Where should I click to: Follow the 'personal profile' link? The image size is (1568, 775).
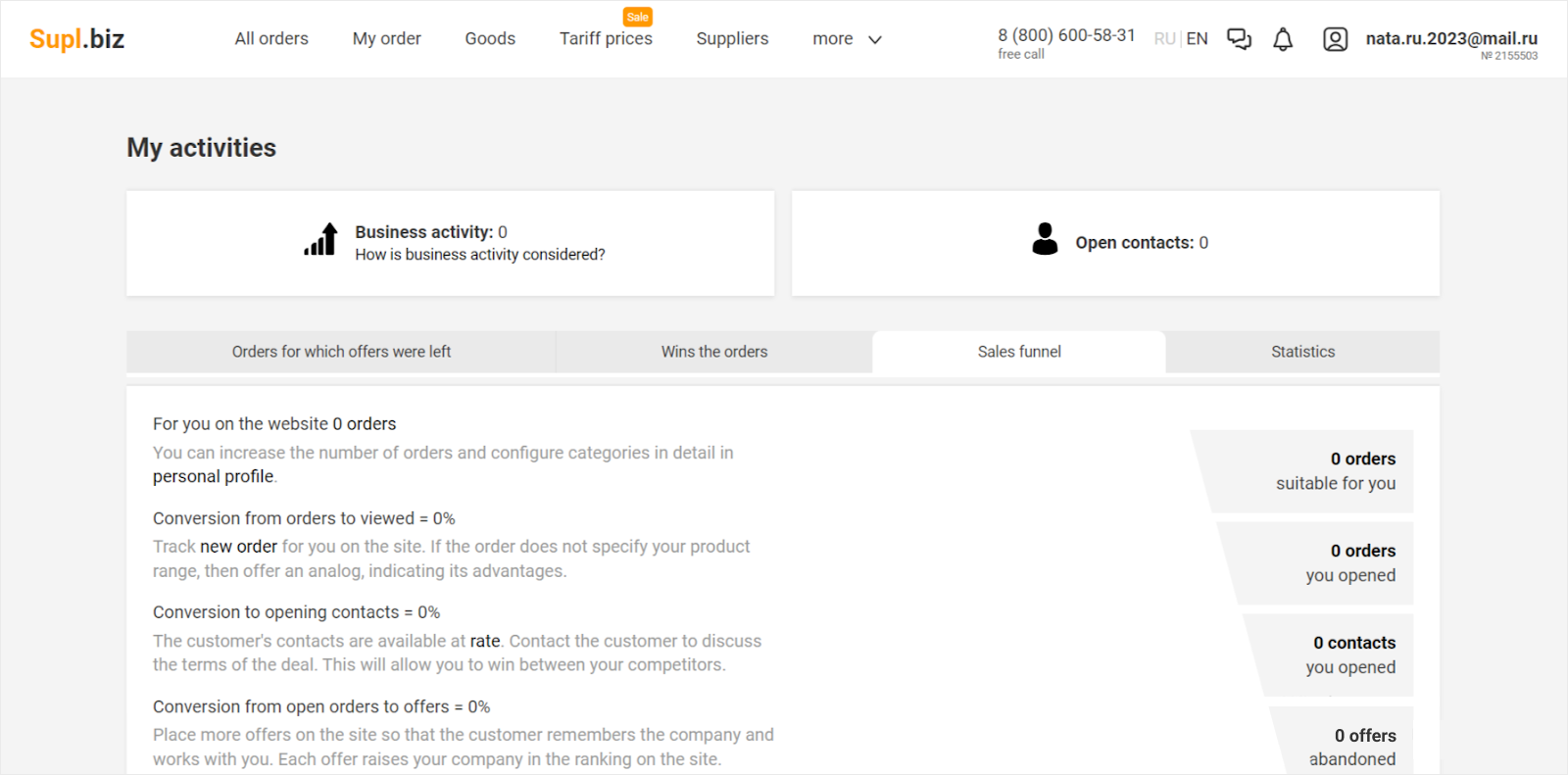point(213,477)
